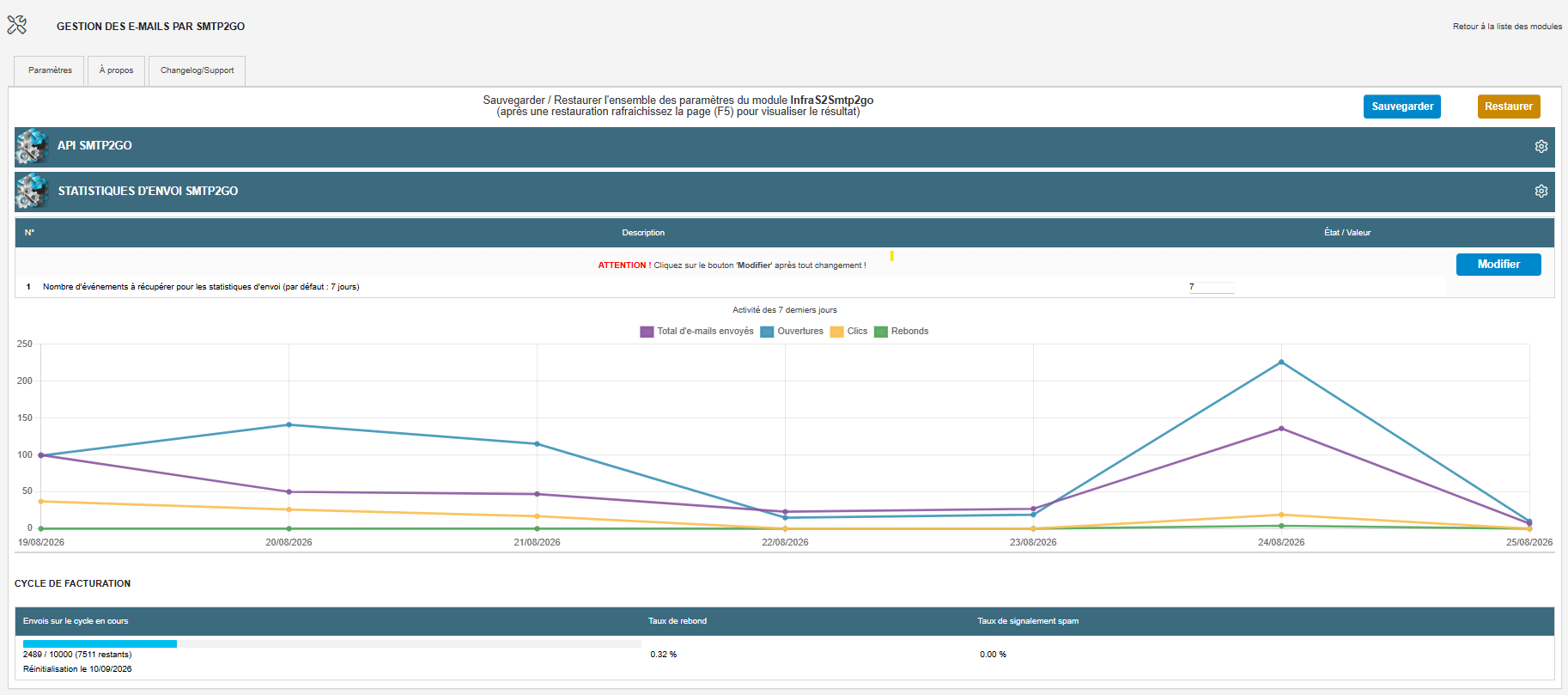The height and width of the screenshot is (695, 1568).
Task: Hide the Rebonds series via legend swatch
Action: (x=881, y=332)
